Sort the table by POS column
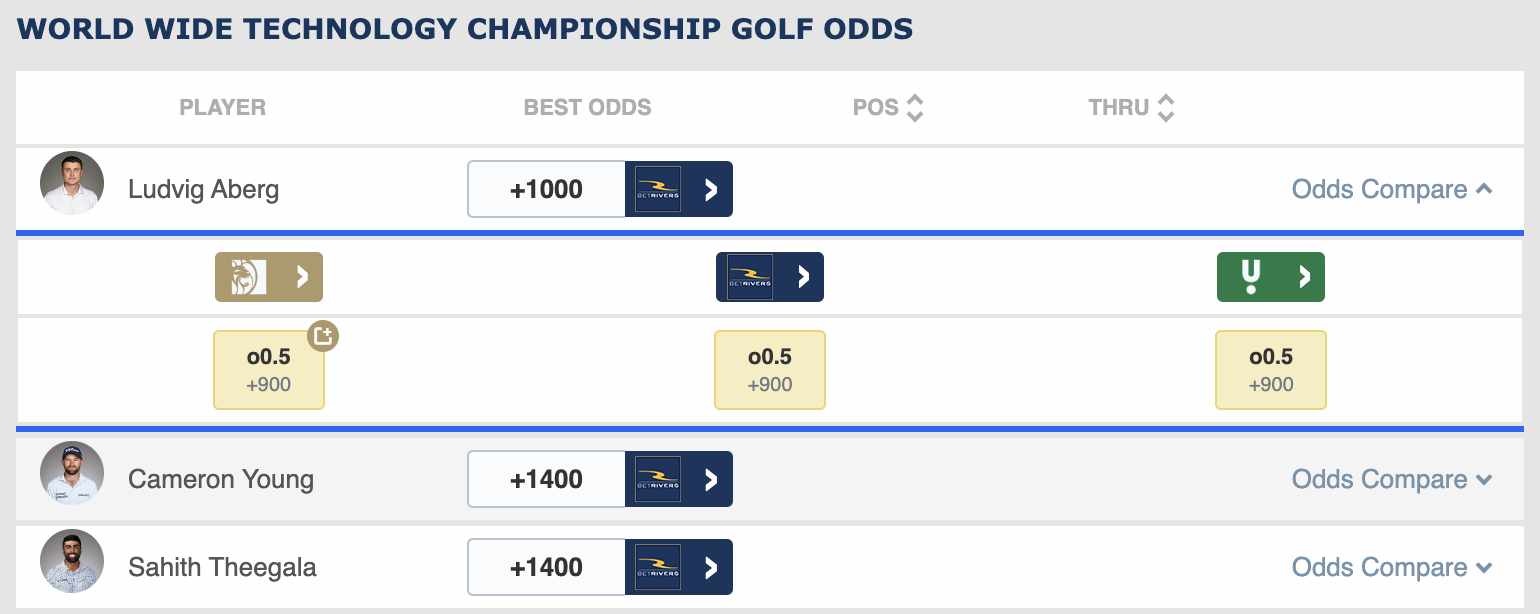This screenshot has height=614, width=1540. tap(888, 108)
